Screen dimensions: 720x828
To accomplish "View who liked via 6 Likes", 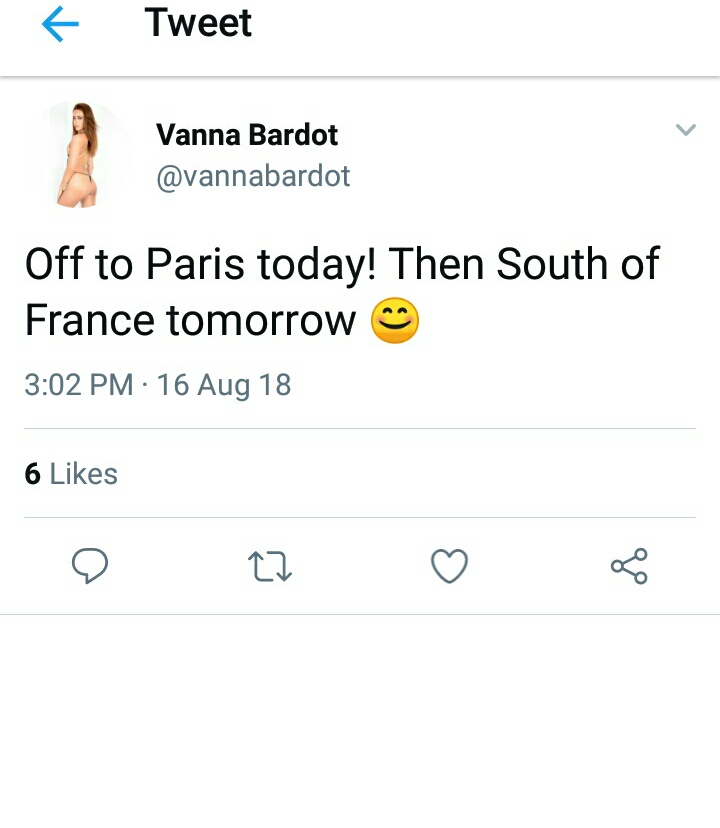I will coord(71,474).
